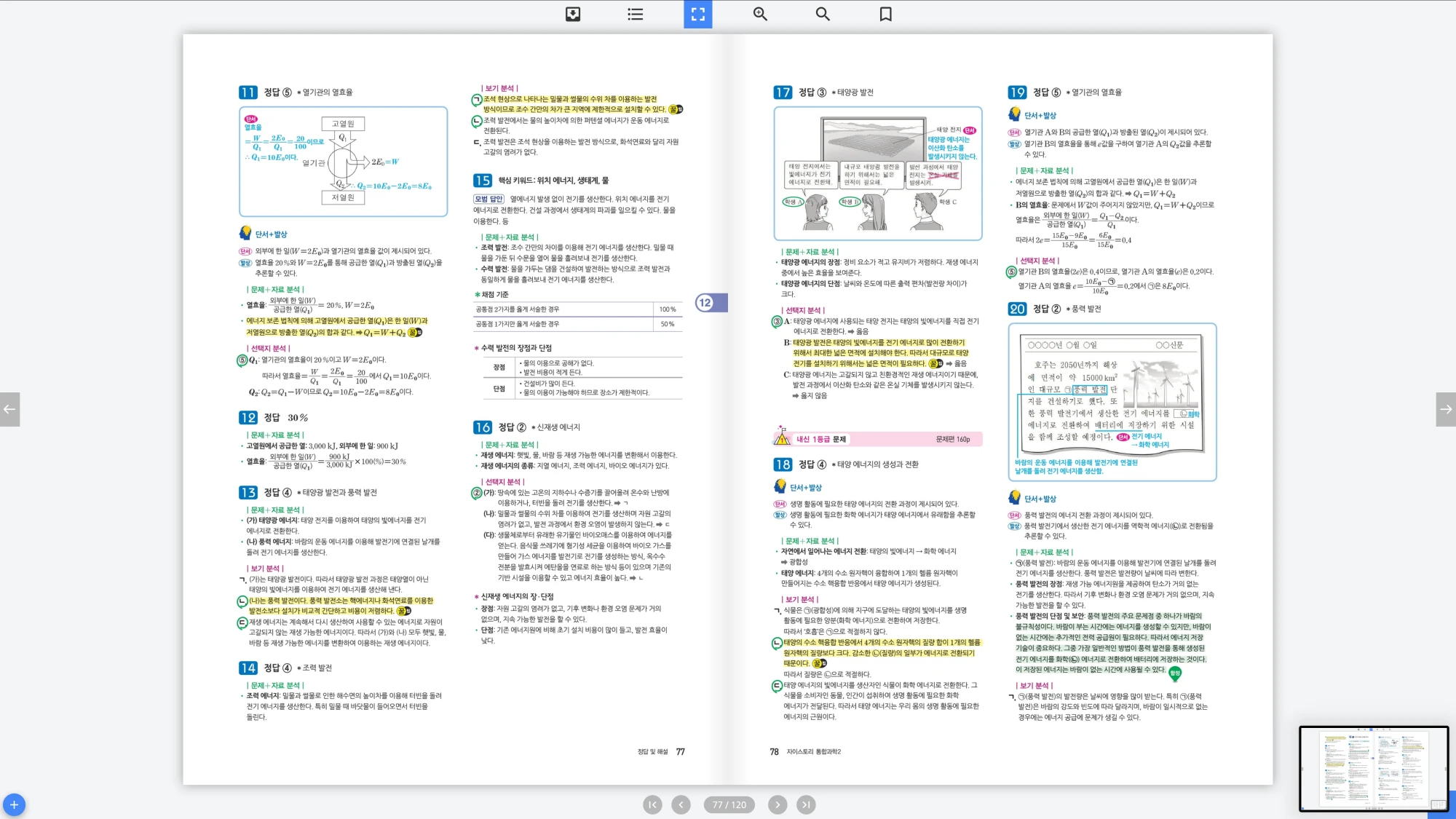The height and width of the screenshot is (819, 1456).
Task: Go to the next page
Action: click(x=778, y=804)
